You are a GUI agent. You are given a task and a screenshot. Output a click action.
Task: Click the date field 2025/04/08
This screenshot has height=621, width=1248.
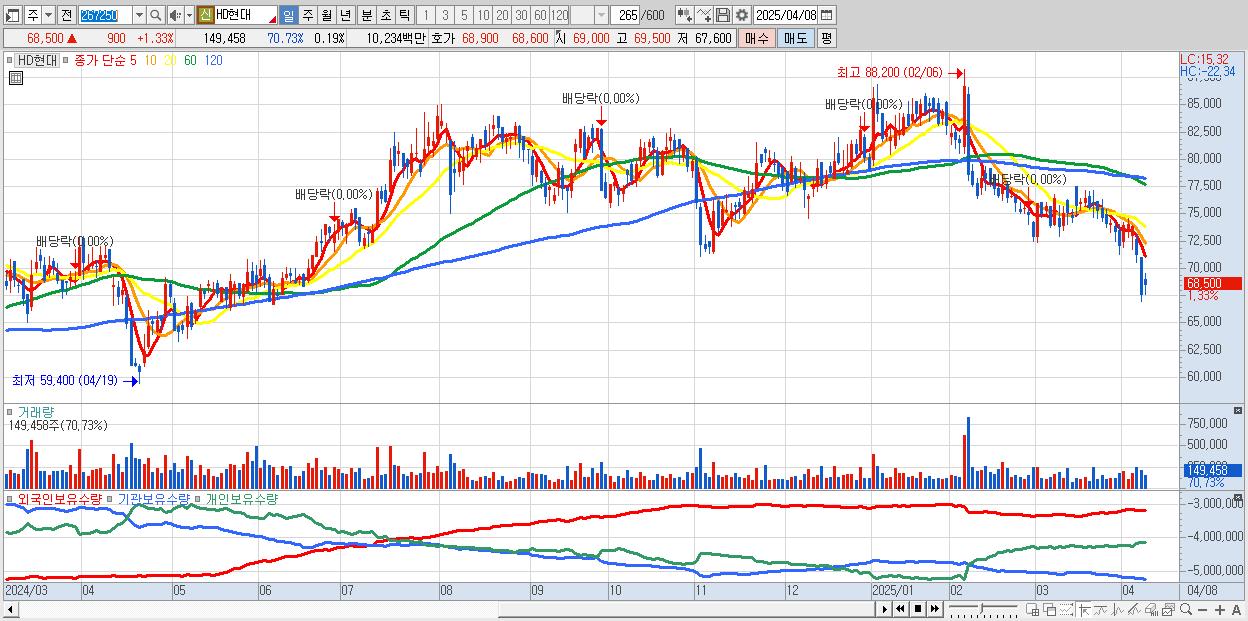[x=786, y=15]
